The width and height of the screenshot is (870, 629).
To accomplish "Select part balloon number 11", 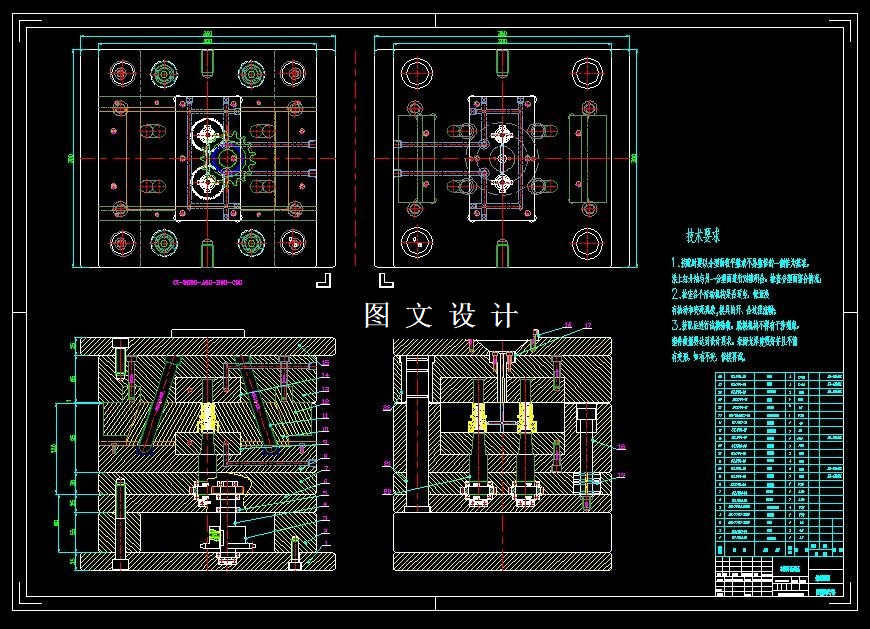I will point(325,415).
